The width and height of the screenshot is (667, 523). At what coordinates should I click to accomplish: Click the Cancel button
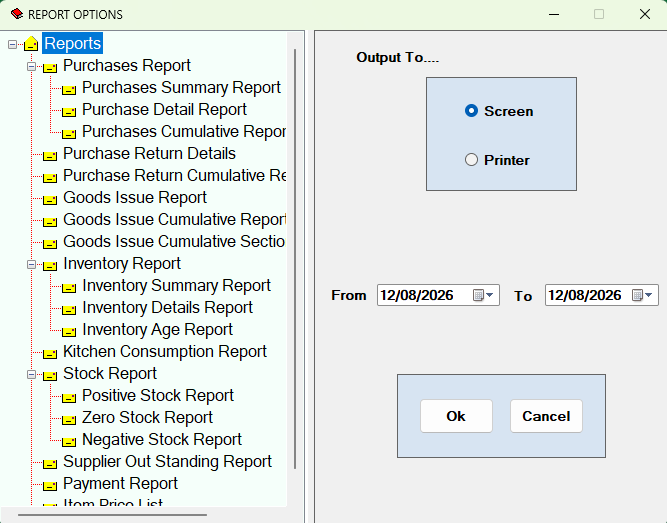pos(546,416)
